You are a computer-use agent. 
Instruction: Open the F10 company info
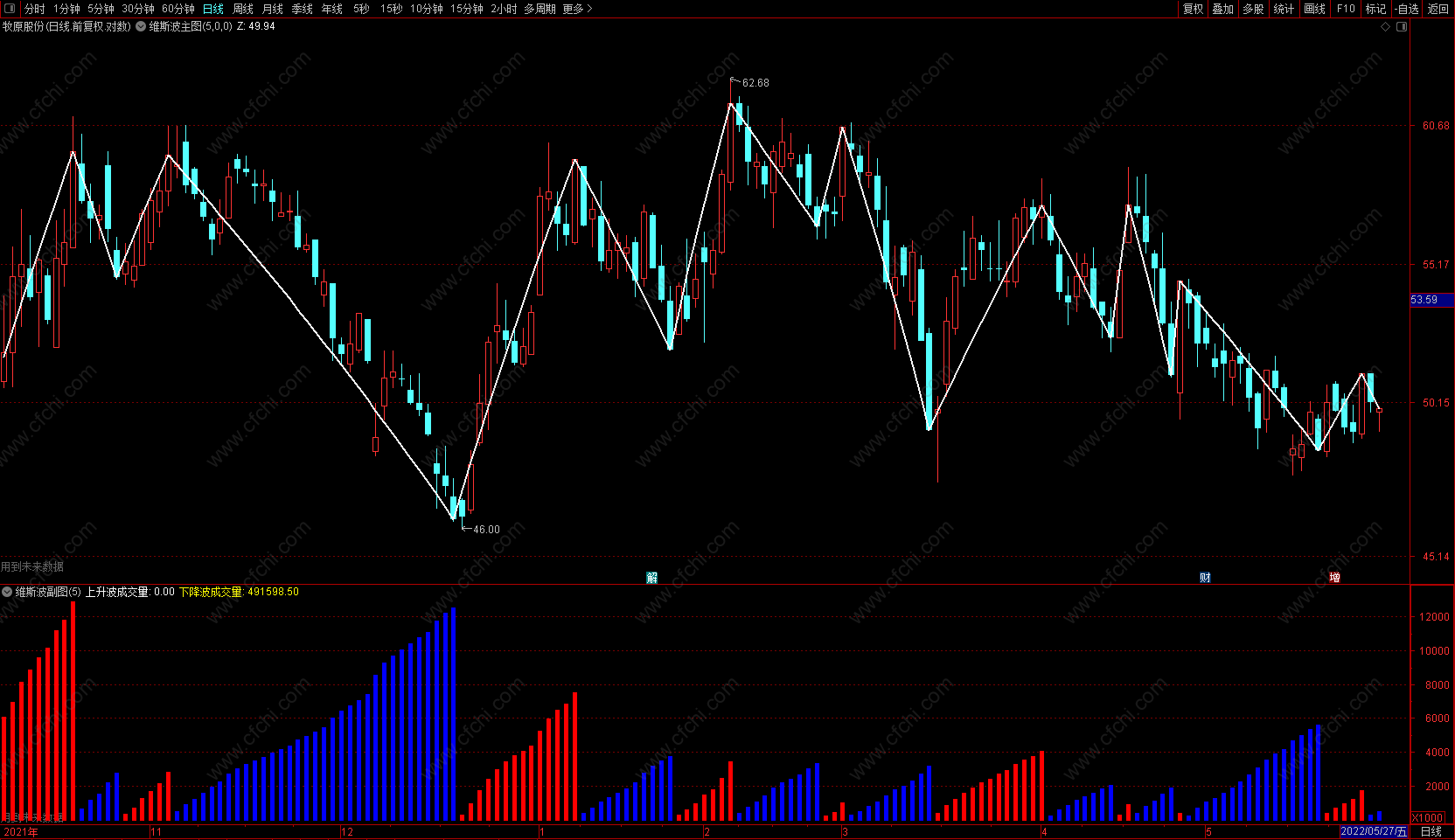point(1346,9)
